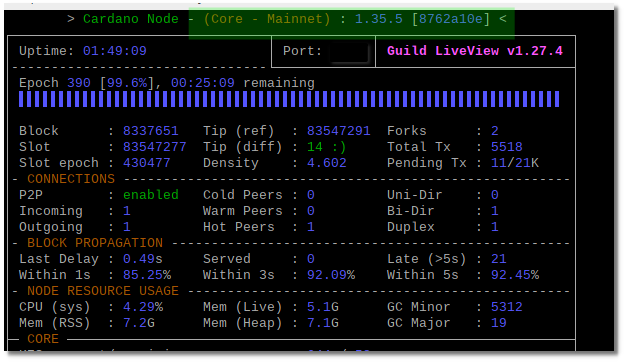
Task: Select the Density value 4.602
Action: (x=326, y=163)
